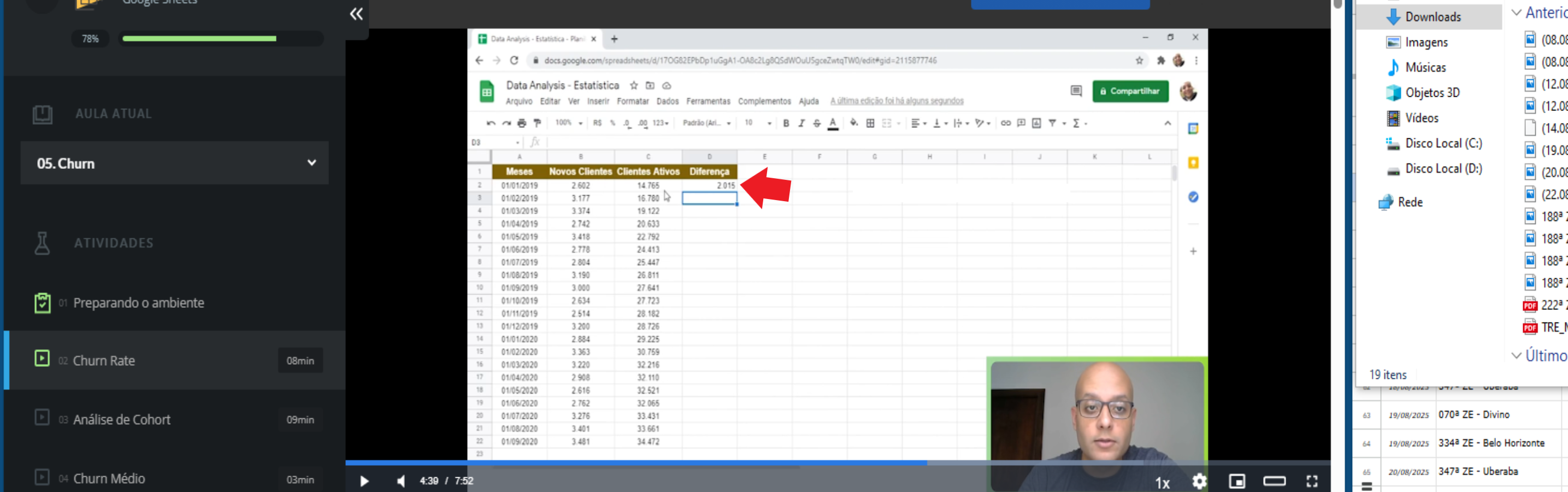Click star icon beside Data Analysis title
Image resolution: width=1568 pixels, height=492 pixels.
[634, 86]
